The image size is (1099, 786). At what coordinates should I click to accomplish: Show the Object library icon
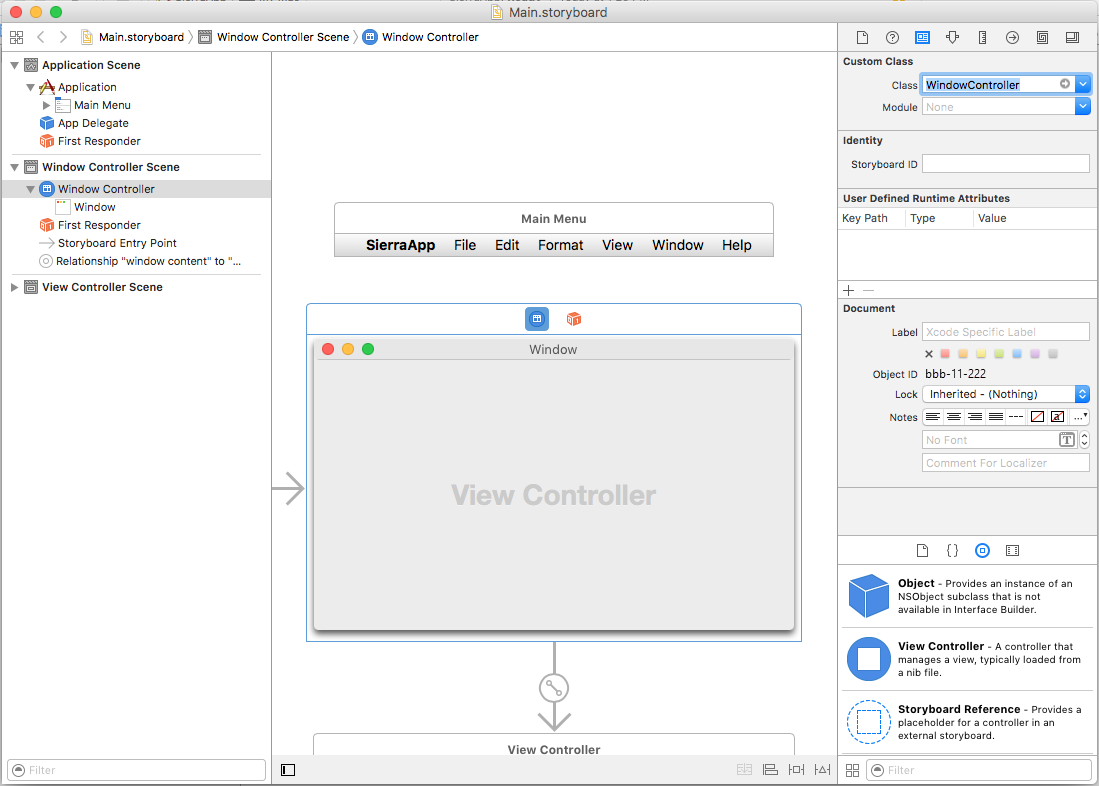click(983, 550)
